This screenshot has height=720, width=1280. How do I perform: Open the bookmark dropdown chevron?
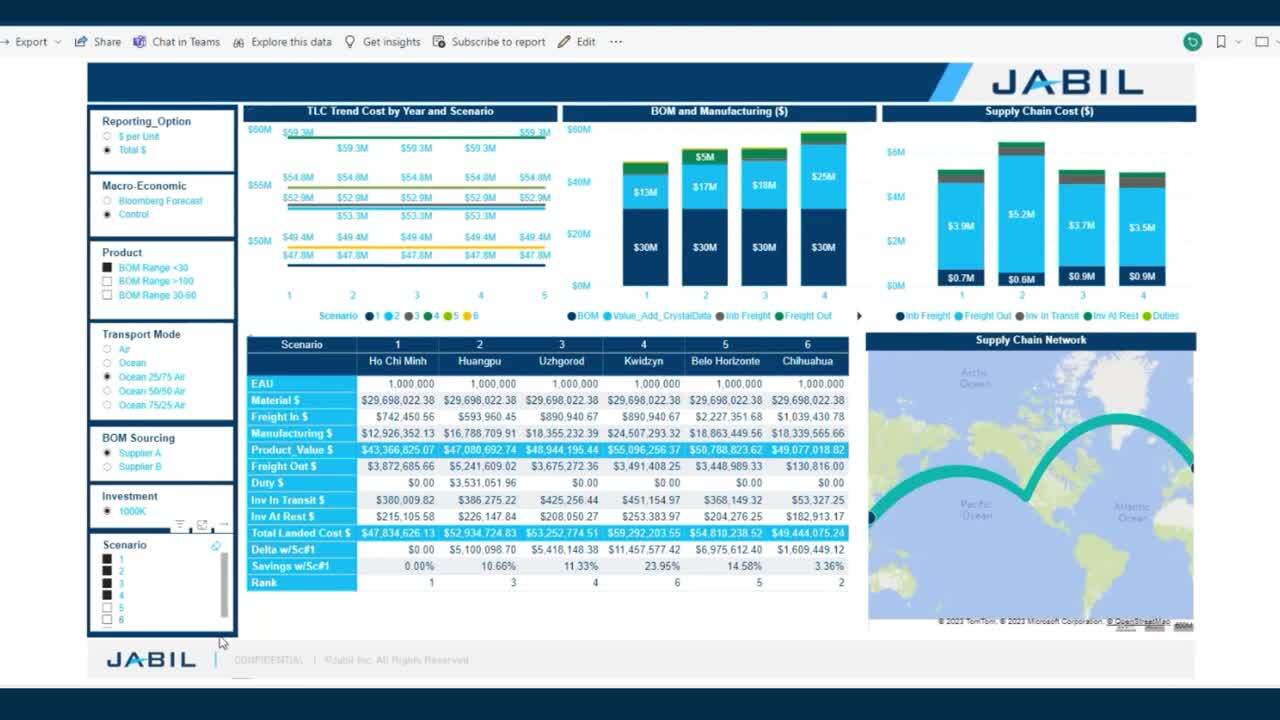[1238, 42]
